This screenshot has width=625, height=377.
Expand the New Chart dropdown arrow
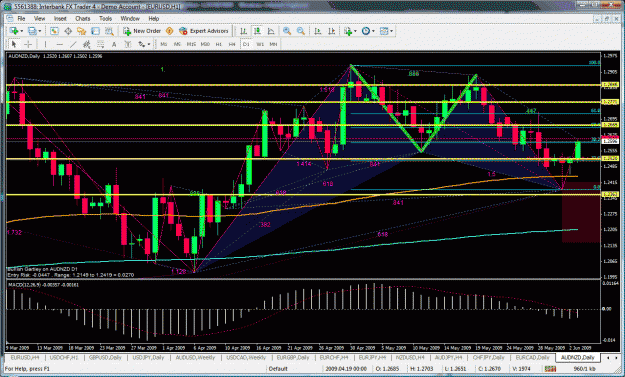(x=22, y=31)
